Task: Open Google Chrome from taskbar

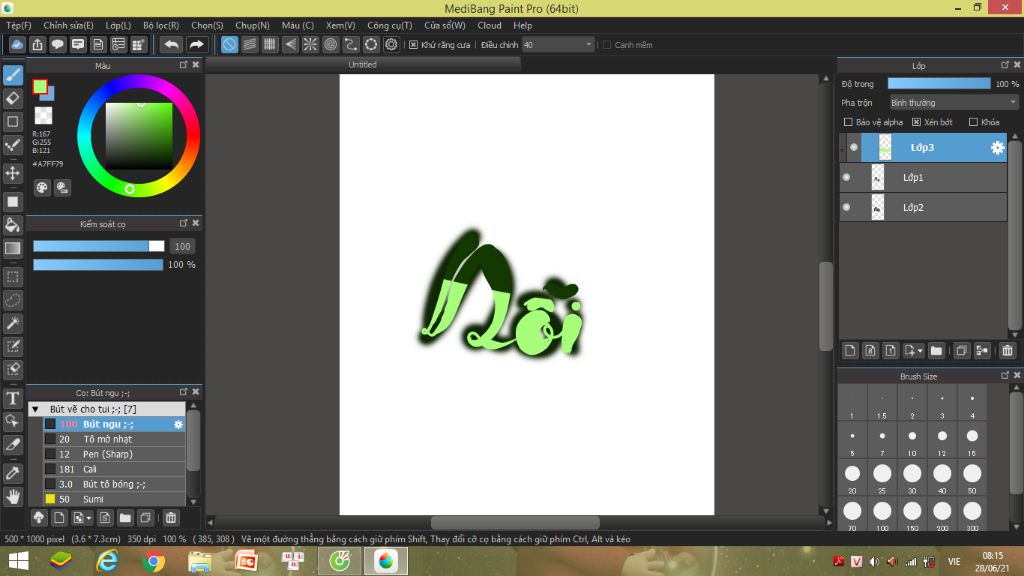Action: [153, 562]
